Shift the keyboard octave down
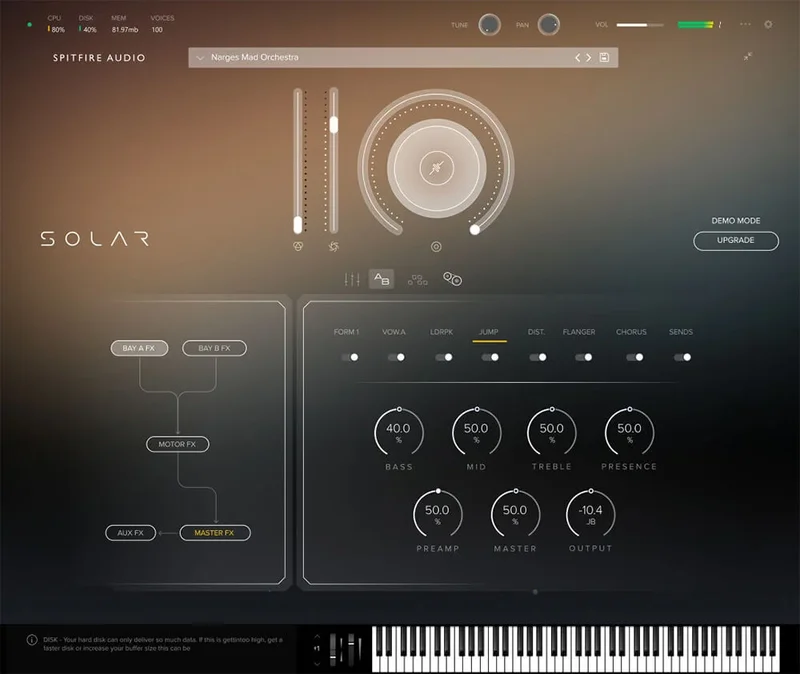Screen dimensions: 800x674 coord(317,664)
